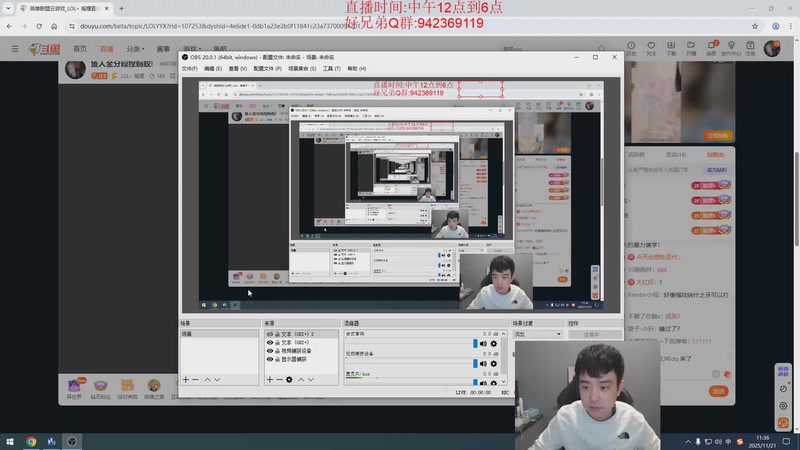This screenshot has height=450, width=800.
Task: Adjust the second mixer channel volume slider
Action: coord(411,364)
